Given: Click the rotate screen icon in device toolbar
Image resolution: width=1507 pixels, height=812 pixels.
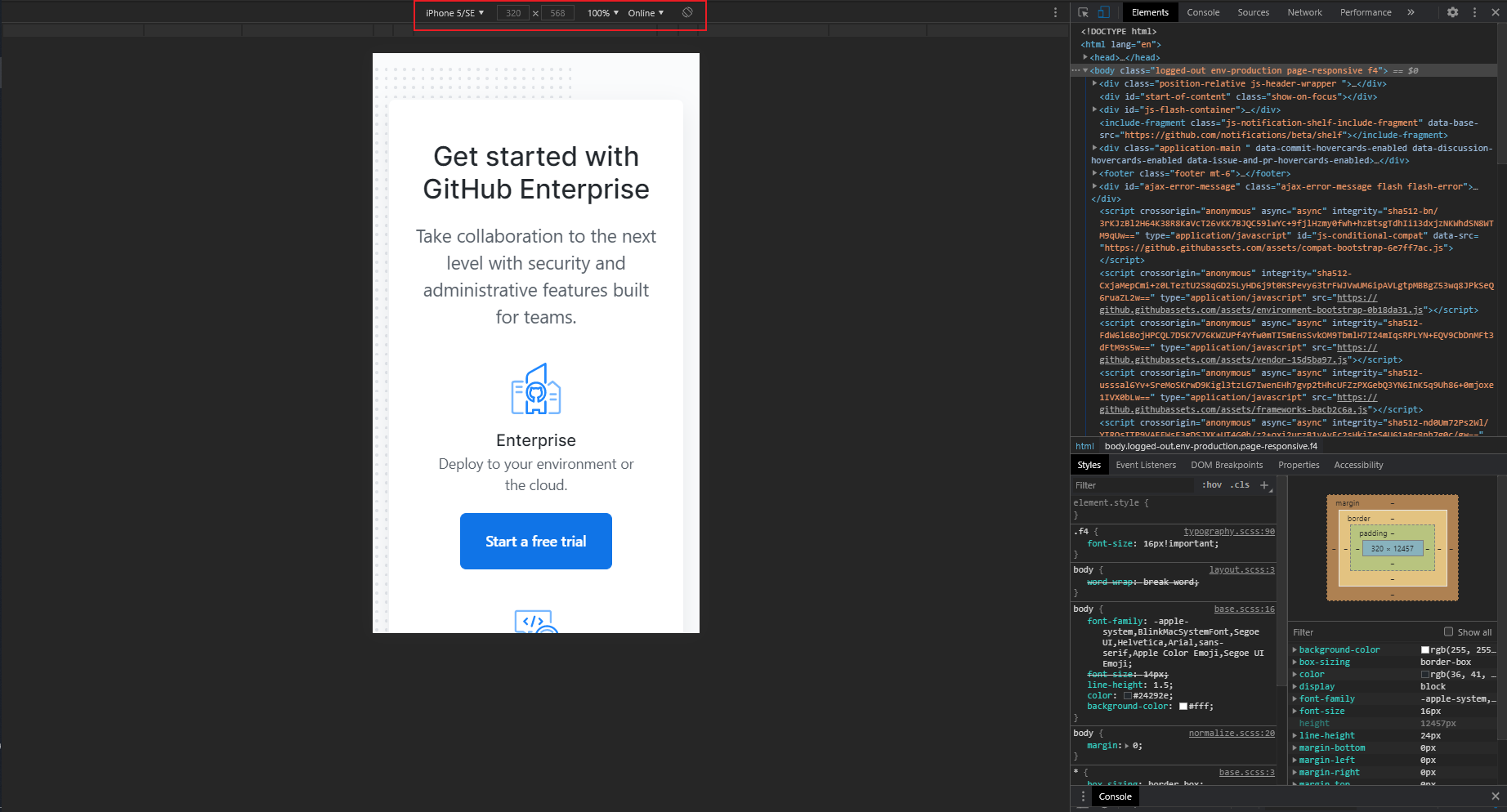Looking at the screenshot, I should [687, 12].
